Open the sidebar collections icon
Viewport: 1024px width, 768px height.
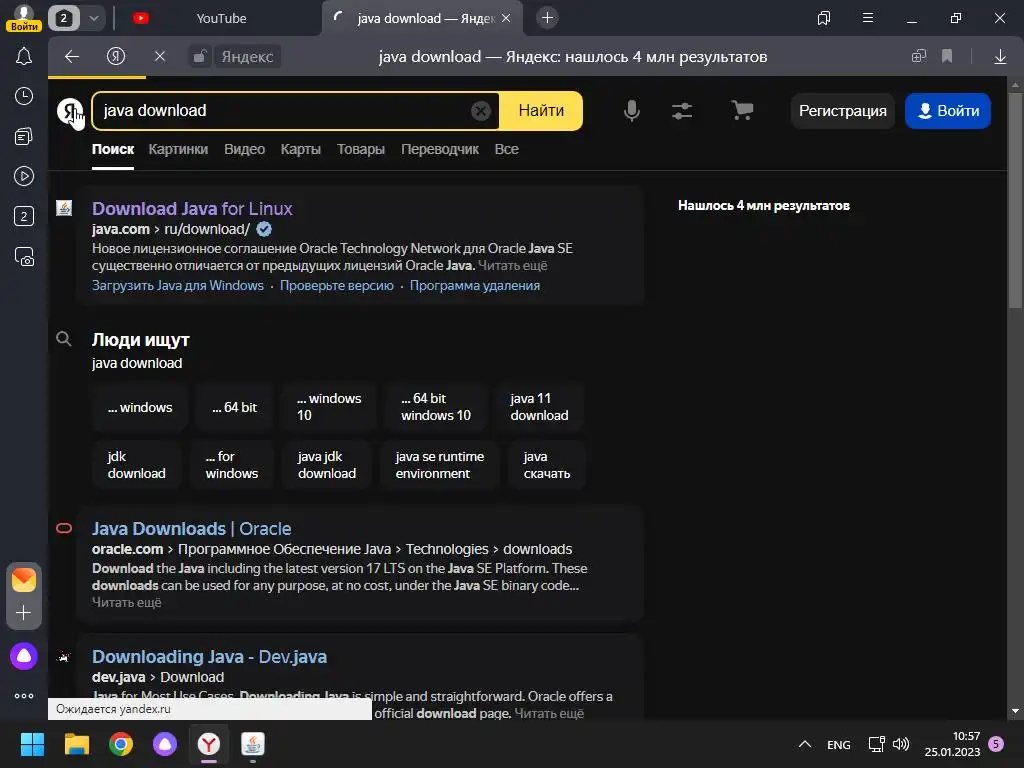point(24,136)
